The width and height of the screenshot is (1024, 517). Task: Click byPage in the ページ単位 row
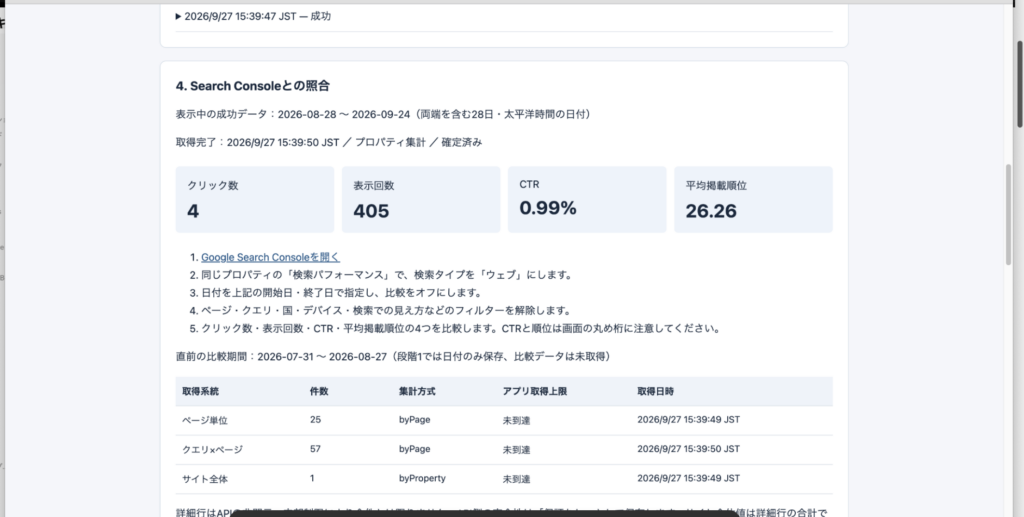[x=415, y=420]
